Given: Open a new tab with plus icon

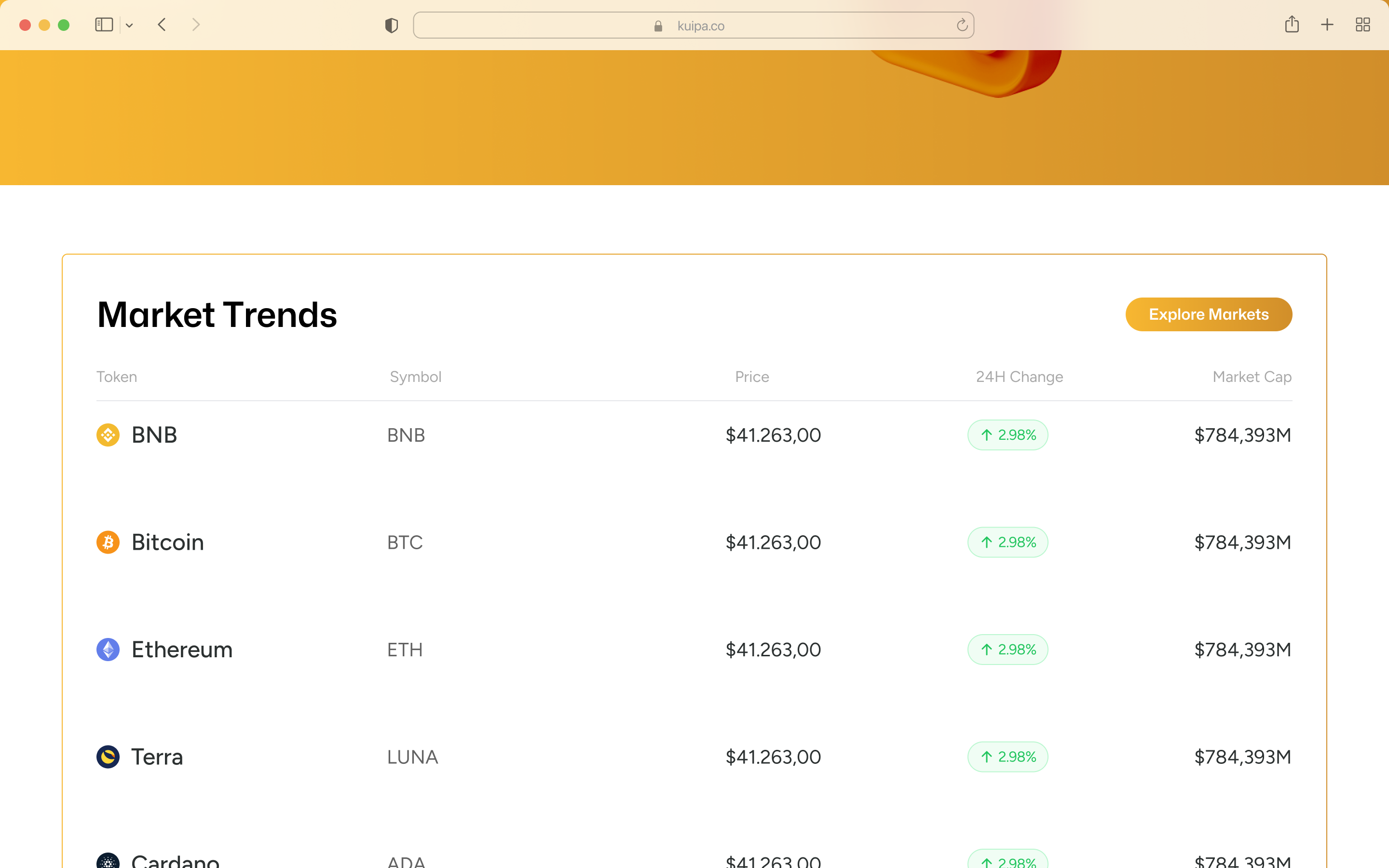Looking at the screenshot, I should [1327, 25].
